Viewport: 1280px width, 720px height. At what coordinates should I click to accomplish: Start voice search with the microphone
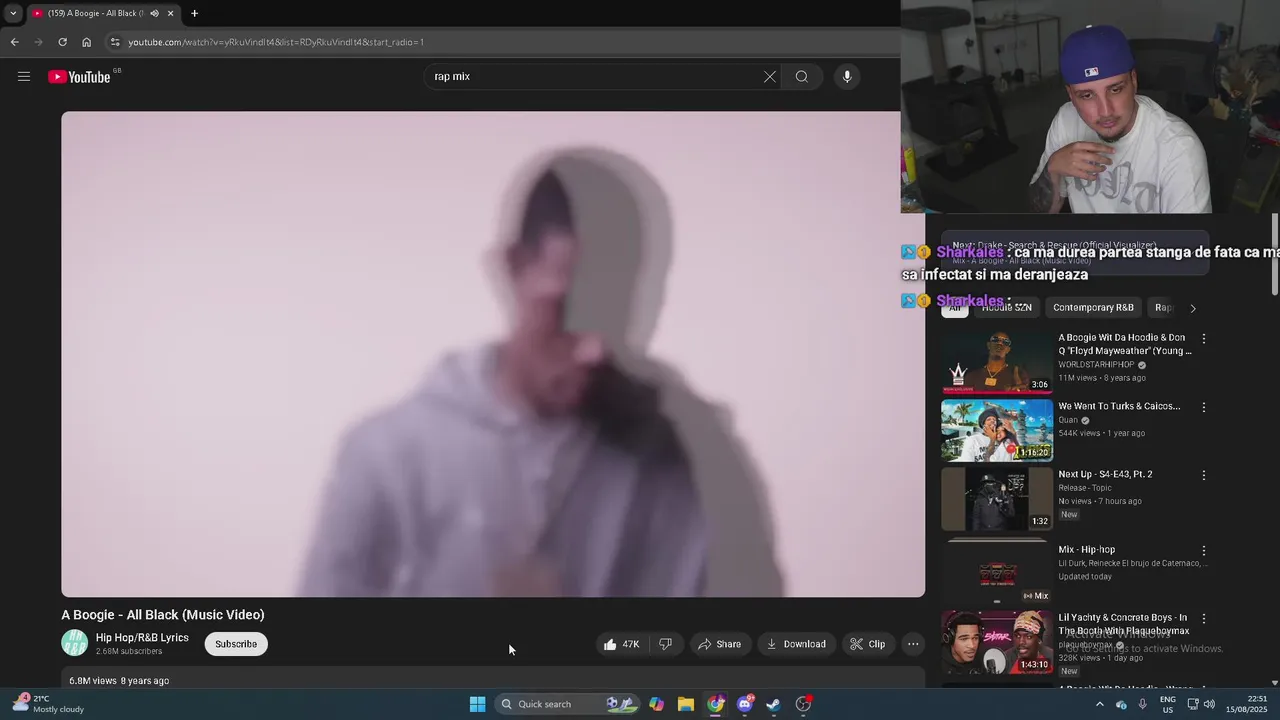[x=847, y=77]
